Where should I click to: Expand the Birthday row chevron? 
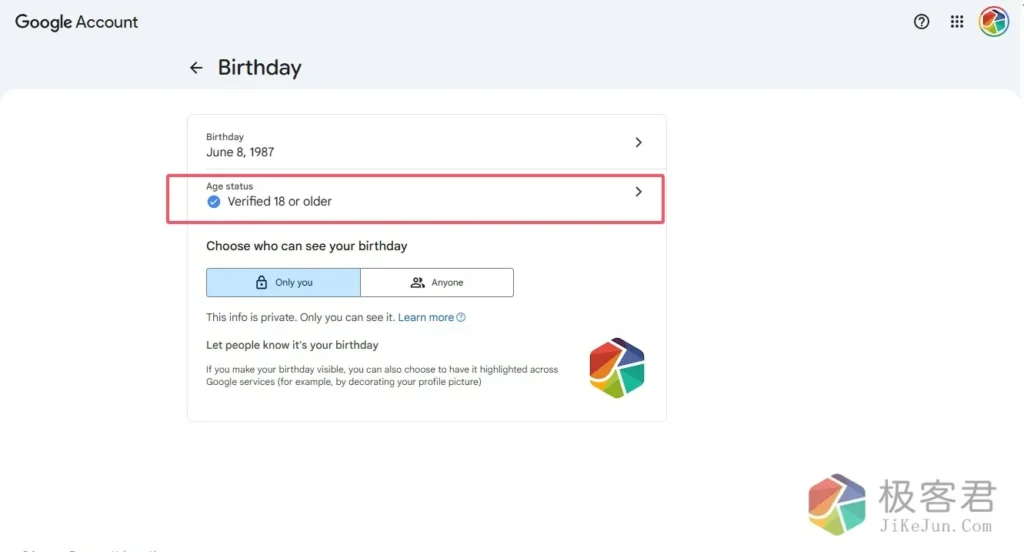(639, 143)
